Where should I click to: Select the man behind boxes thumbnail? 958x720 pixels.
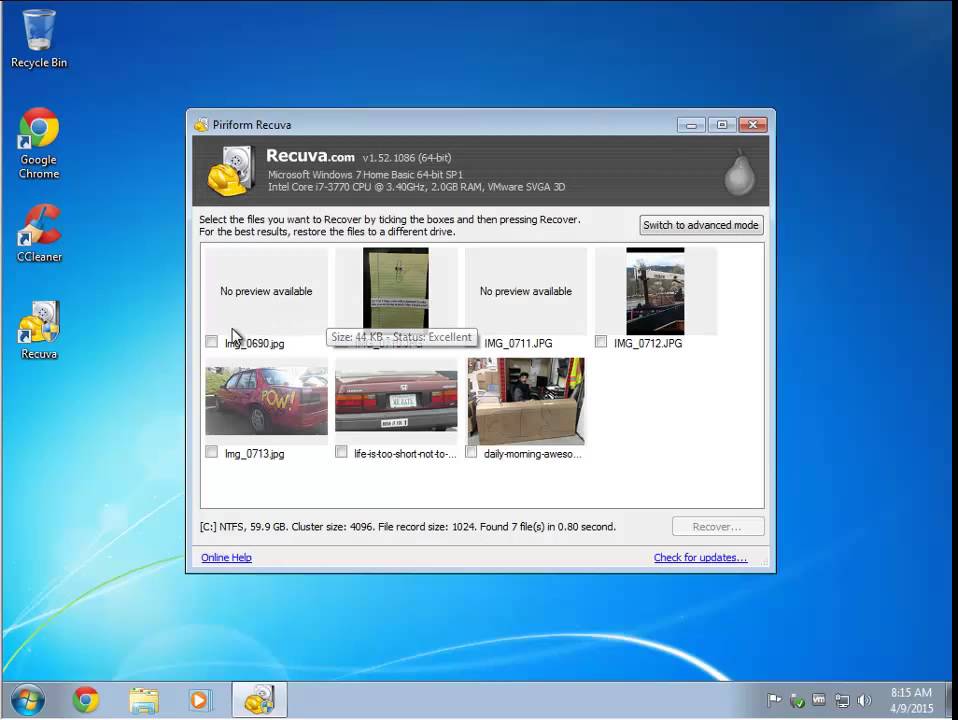pyautogui.click(x=526, y=401)
